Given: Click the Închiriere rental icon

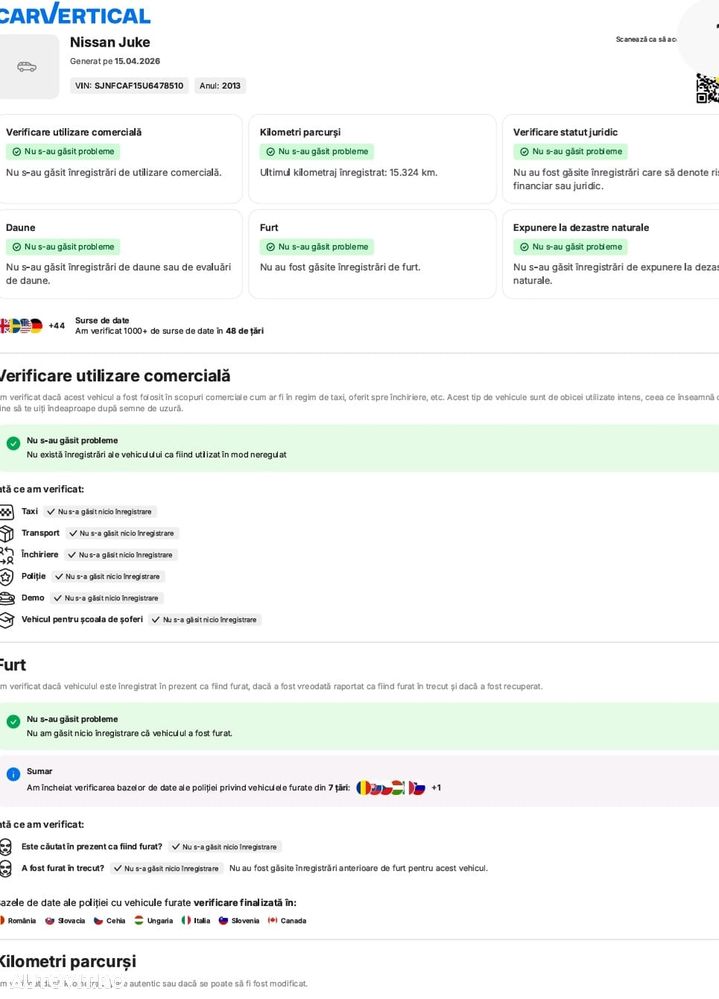Looking at the screenshot, I should tap(6, 555).
